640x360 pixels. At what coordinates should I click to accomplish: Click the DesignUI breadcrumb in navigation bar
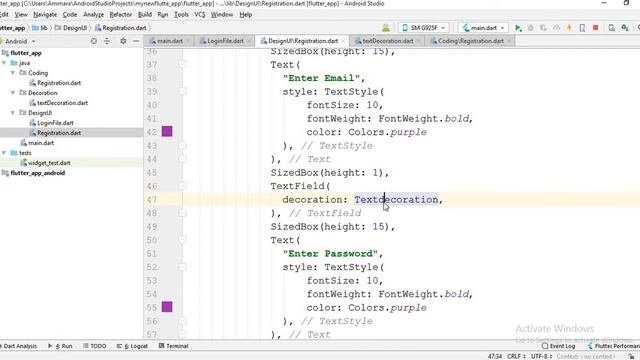71,28
